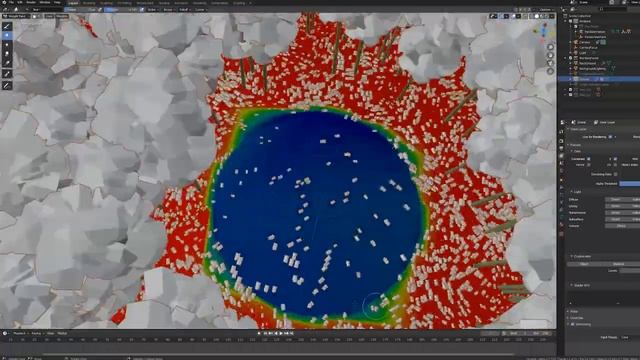Click the viewport zoom navigation button
Image resolution: width=640 pixels, height=360 pixels.
[x=550, y=47]
